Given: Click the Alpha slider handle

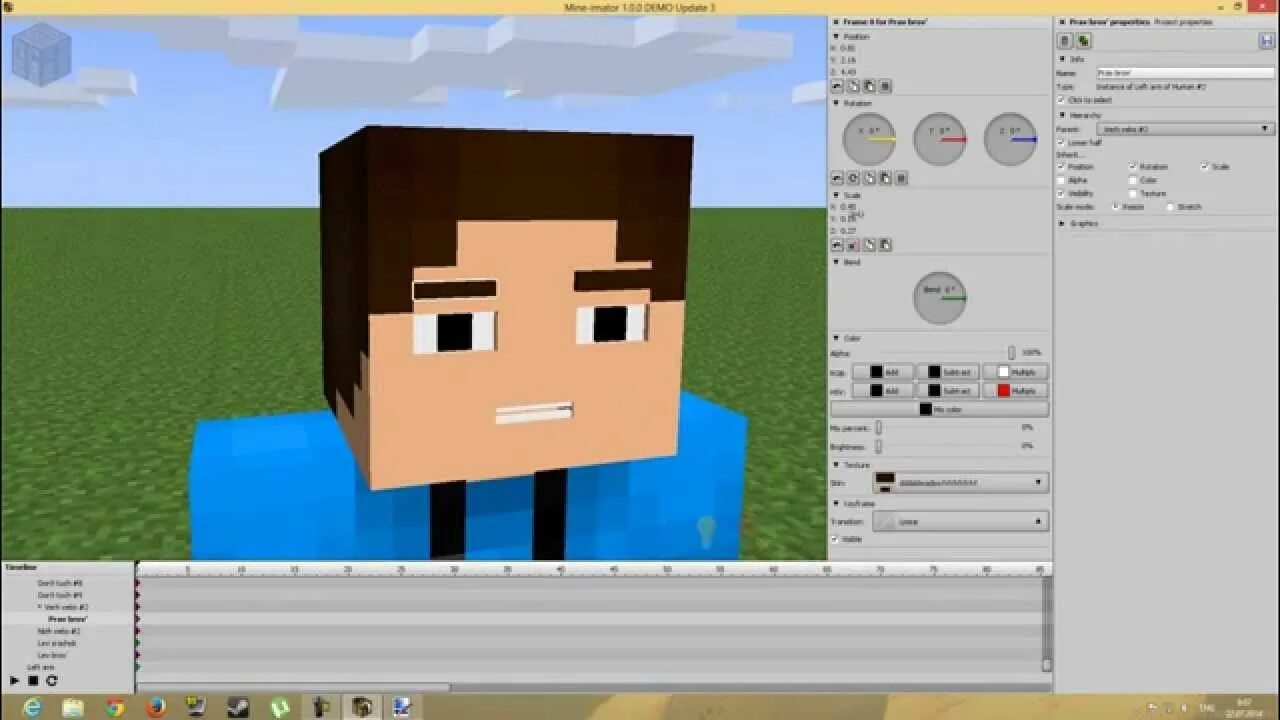Looking at the screenshot, I should (1011, 353).
